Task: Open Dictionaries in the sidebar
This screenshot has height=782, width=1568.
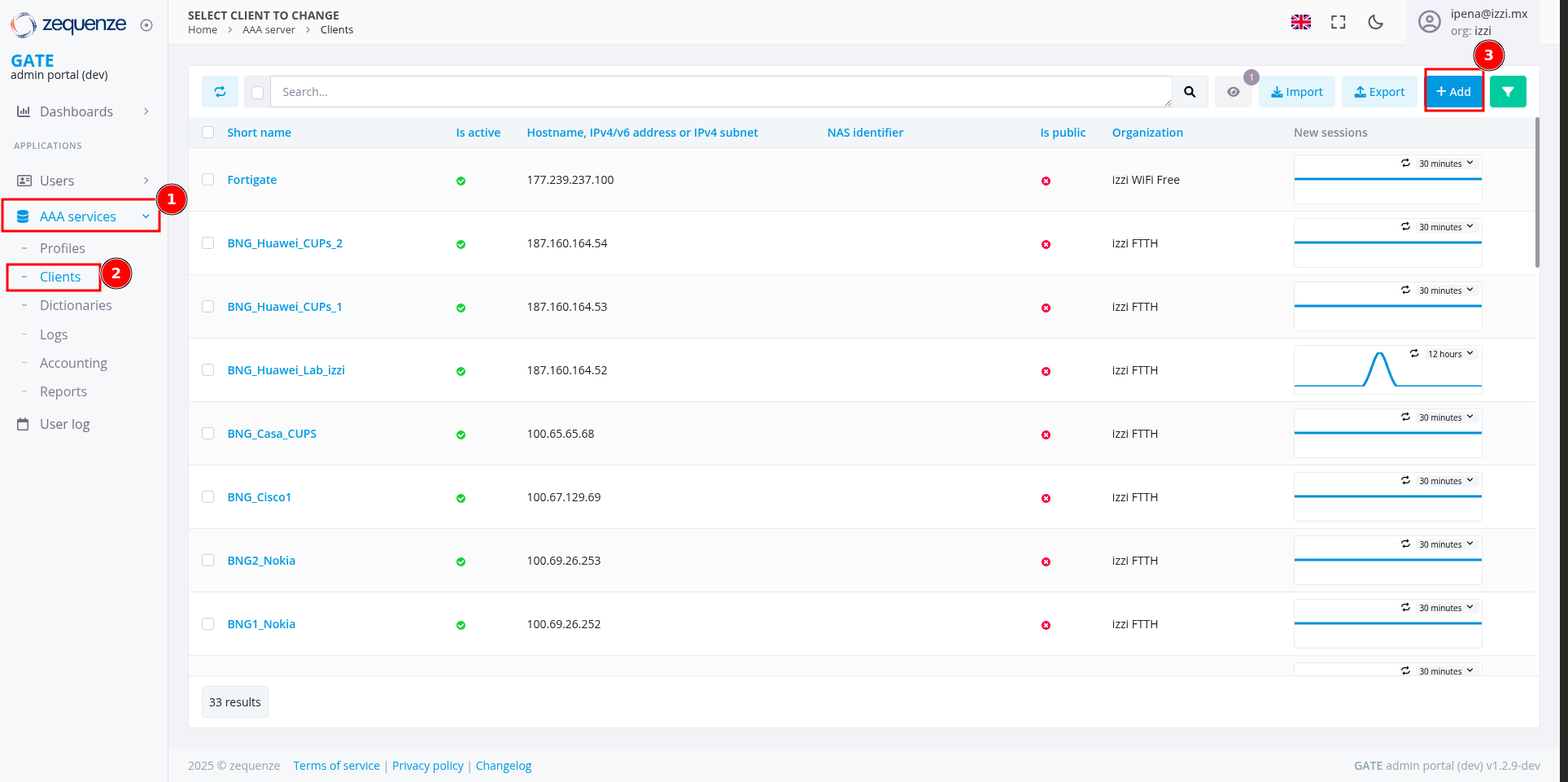Action: (76, 305)
